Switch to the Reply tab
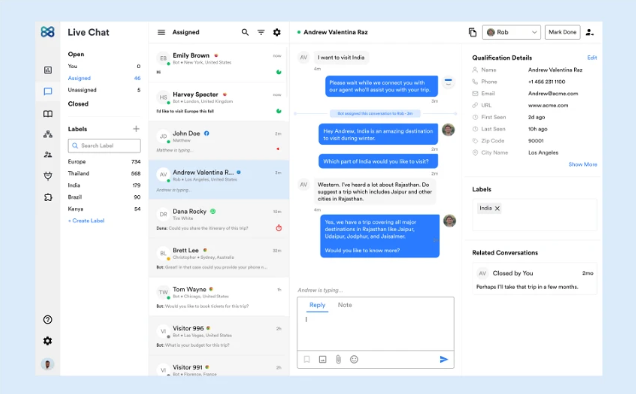 (317, 305)
